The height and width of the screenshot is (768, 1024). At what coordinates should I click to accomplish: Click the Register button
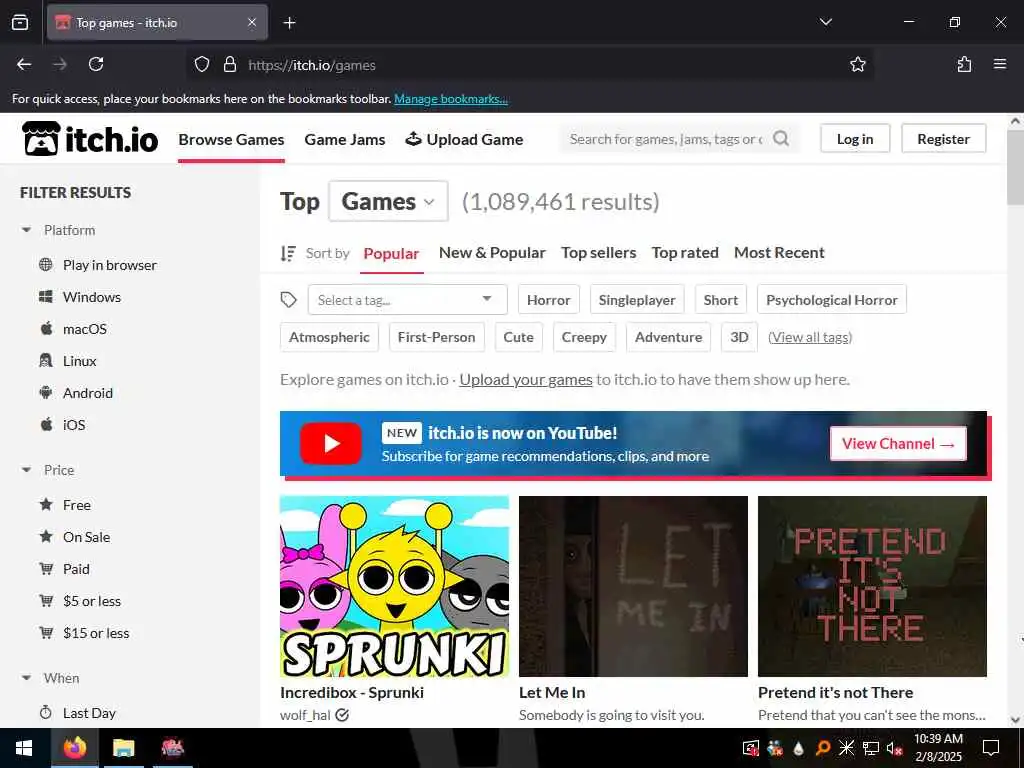click(943, 138)
